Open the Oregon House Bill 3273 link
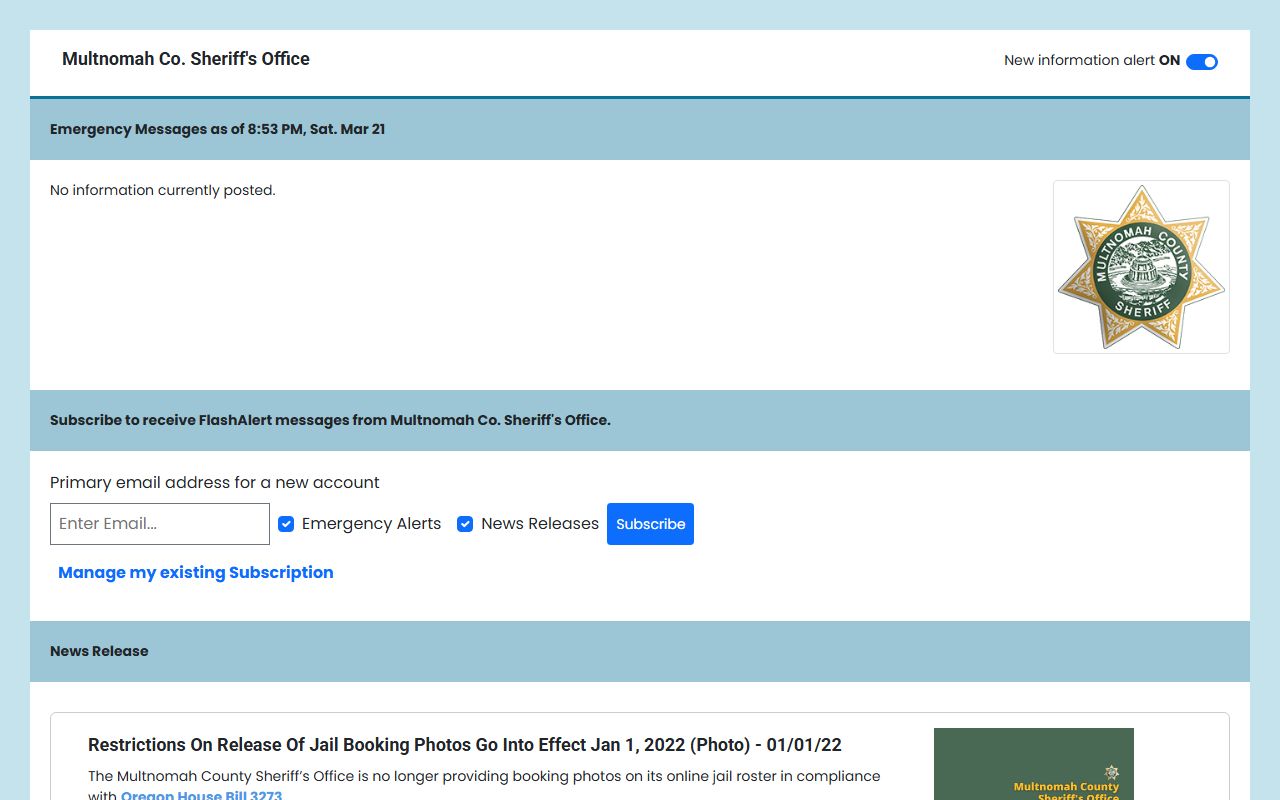Viewport: 1280px width, 800px height. (x=201, y=795)
